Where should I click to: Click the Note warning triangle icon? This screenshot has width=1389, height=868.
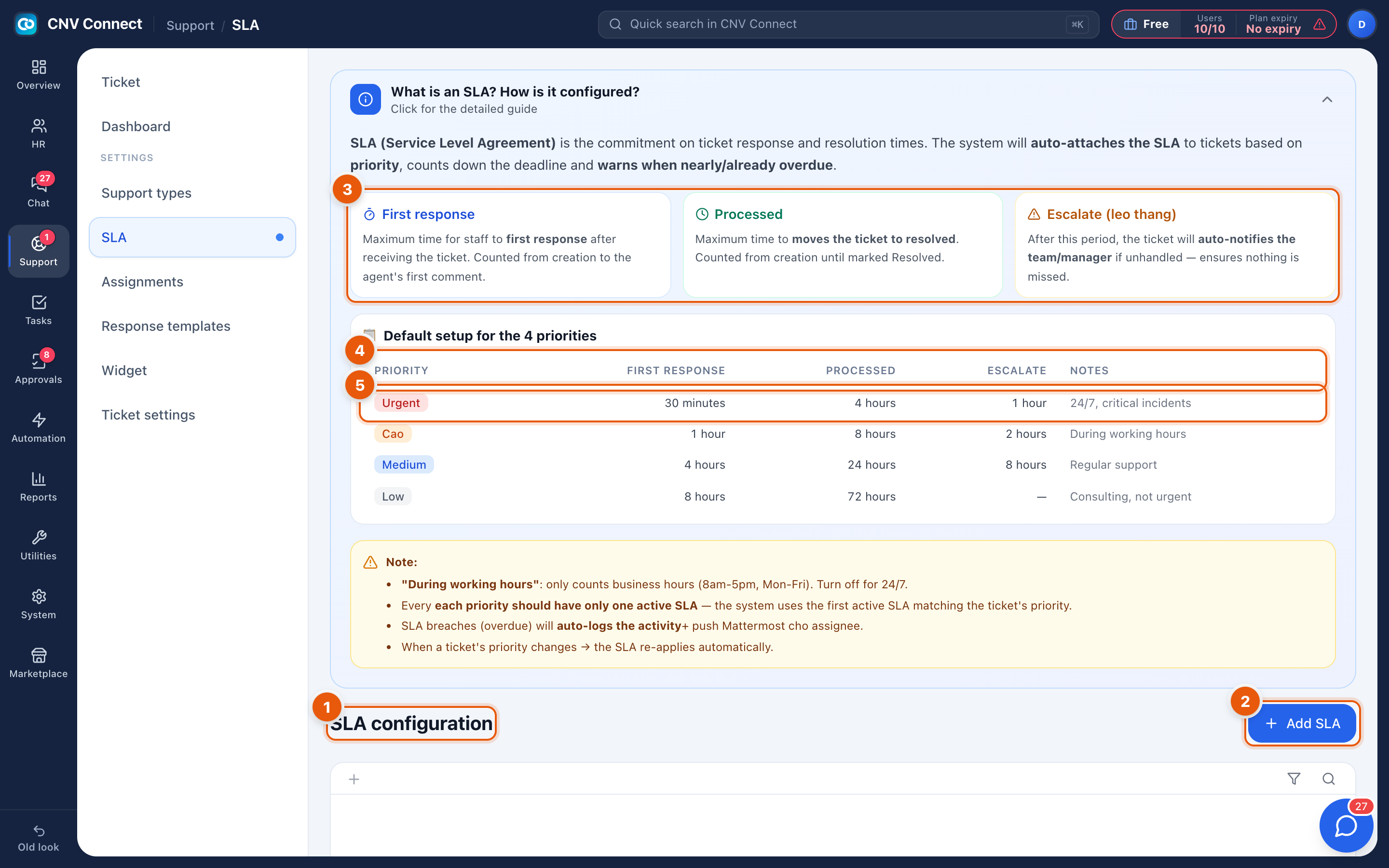(371, 562)
